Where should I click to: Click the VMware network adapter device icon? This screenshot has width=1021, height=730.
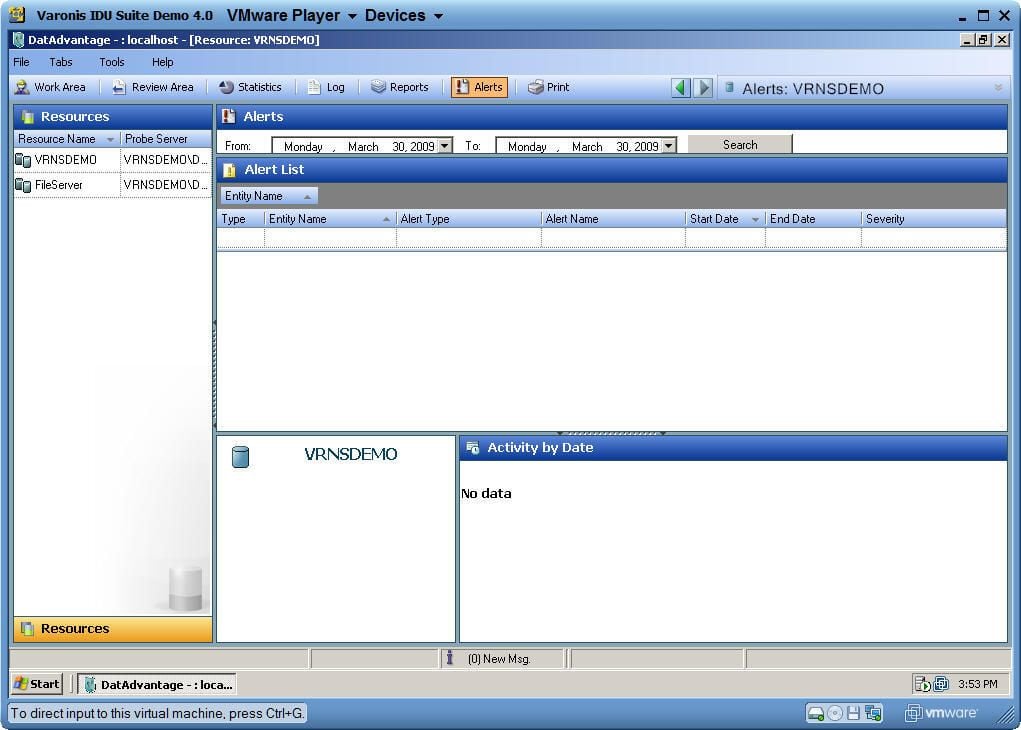(873, 713)
